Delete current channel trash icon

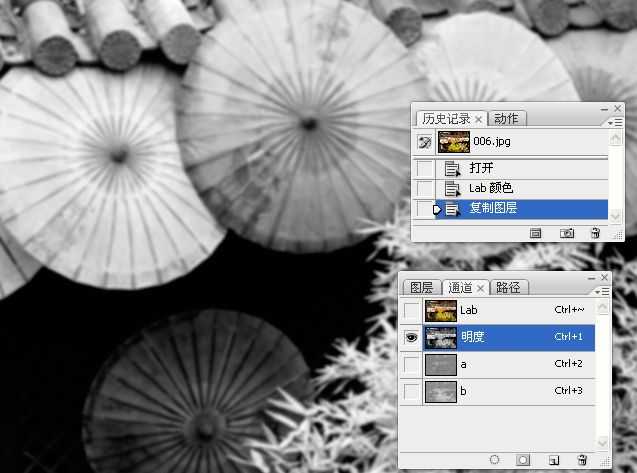[582, 460]
